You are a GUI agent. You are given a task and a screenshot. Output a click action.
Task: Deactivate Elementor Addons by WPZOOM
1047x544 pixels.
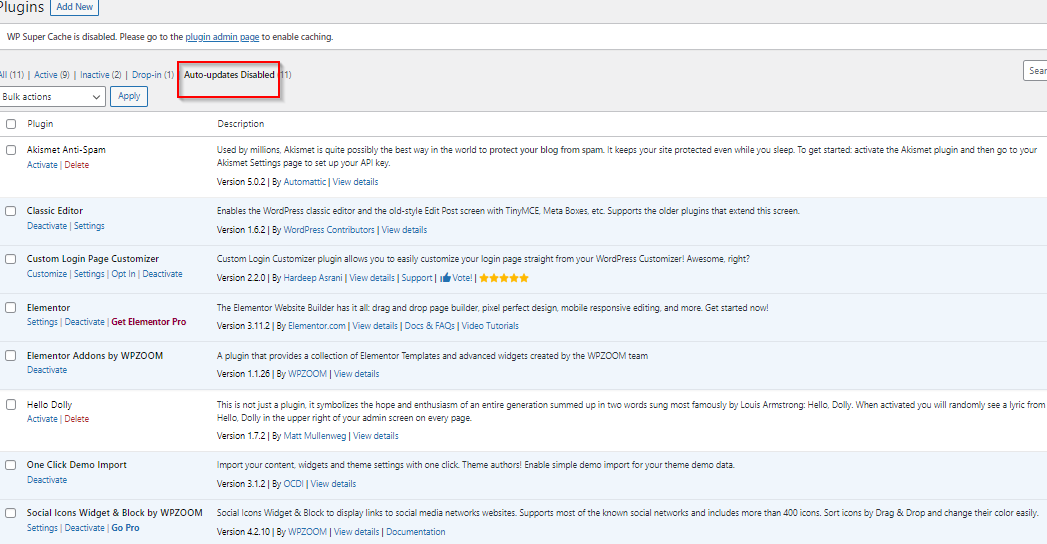pyautogui.click(x=47, y=370)
